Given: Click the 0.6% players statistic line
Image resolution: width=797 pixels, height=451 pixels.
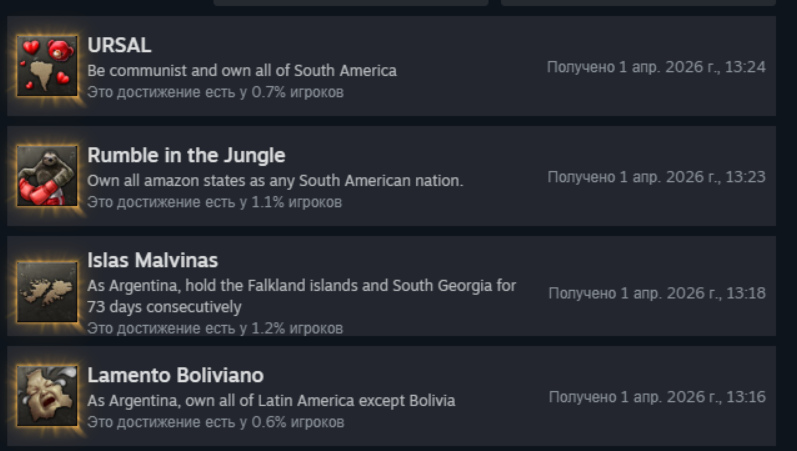Looking at the screenshot, I should point(215,422).
